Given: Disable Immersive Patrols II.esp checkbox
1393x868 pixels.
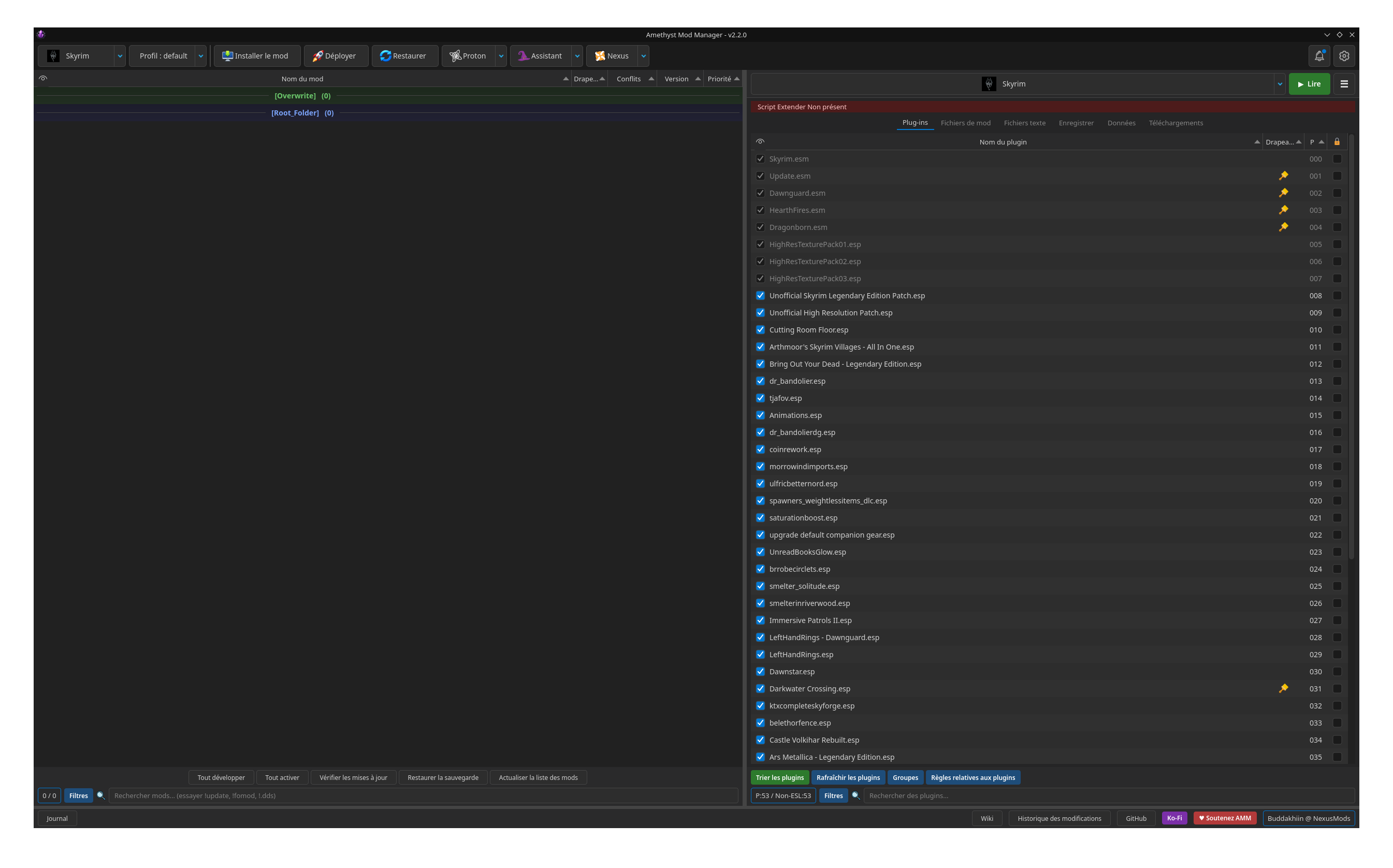Looking at the screenshot, I should click(760, 620).
